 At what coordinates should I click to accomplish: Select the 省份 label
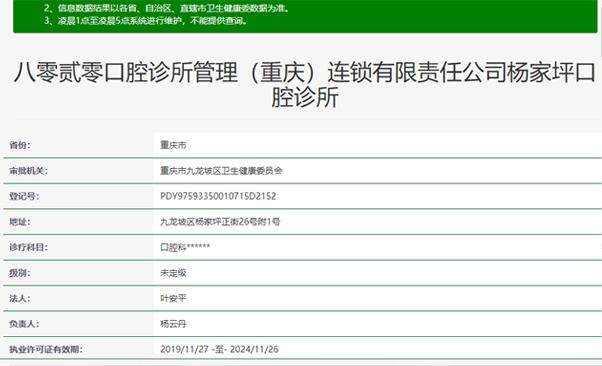click(x=20, y=145)
